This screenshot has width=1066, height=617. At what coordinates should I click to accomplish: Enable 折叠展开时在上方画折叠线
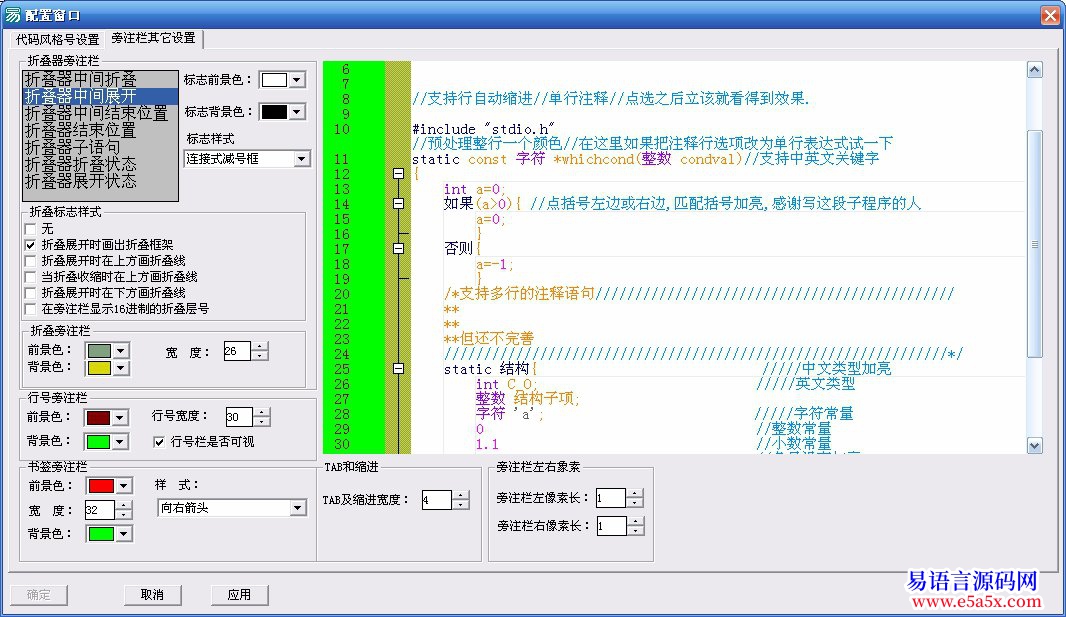[x=30, y=261]
